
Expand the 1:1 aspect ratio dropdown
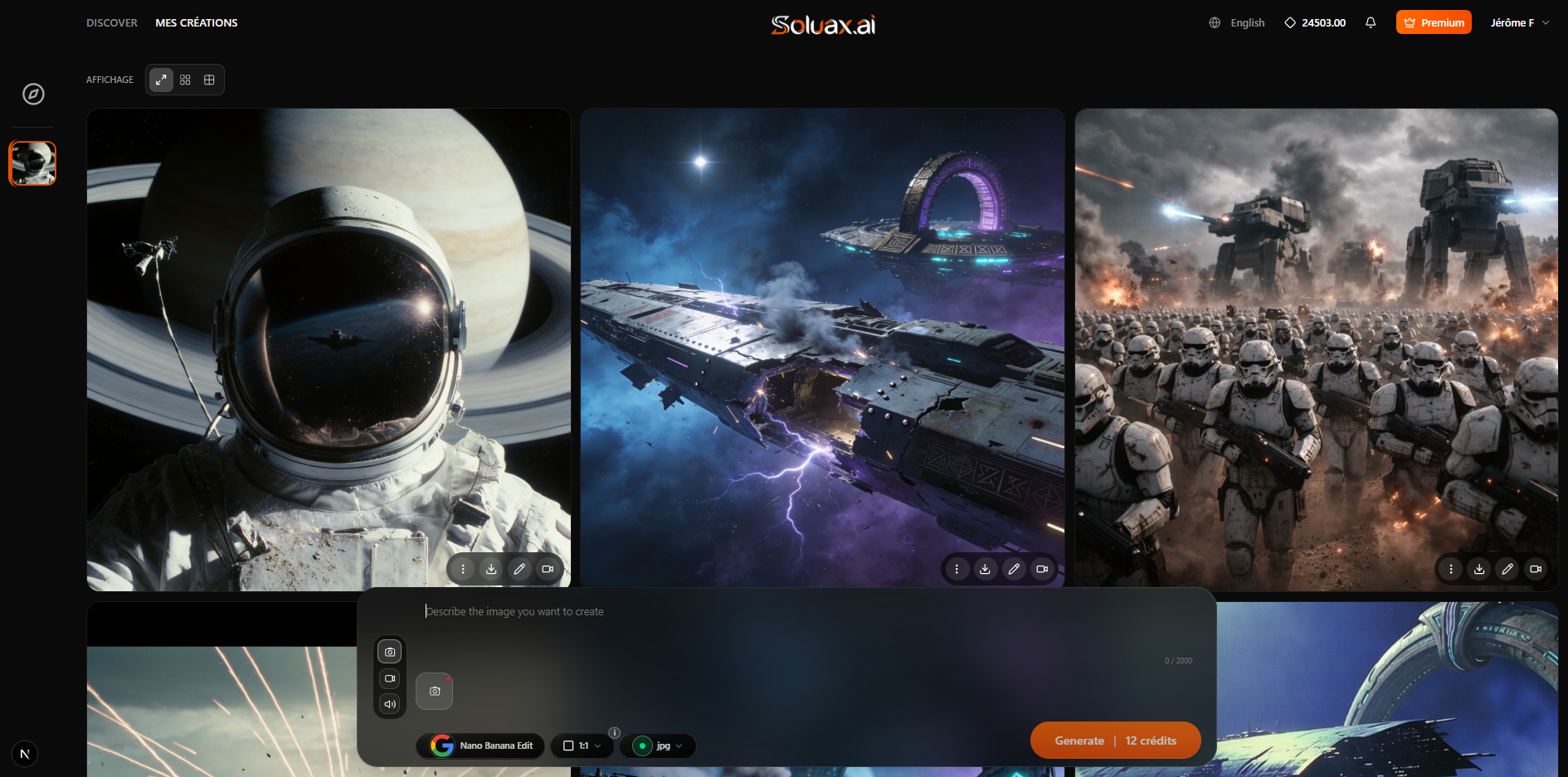582,745
